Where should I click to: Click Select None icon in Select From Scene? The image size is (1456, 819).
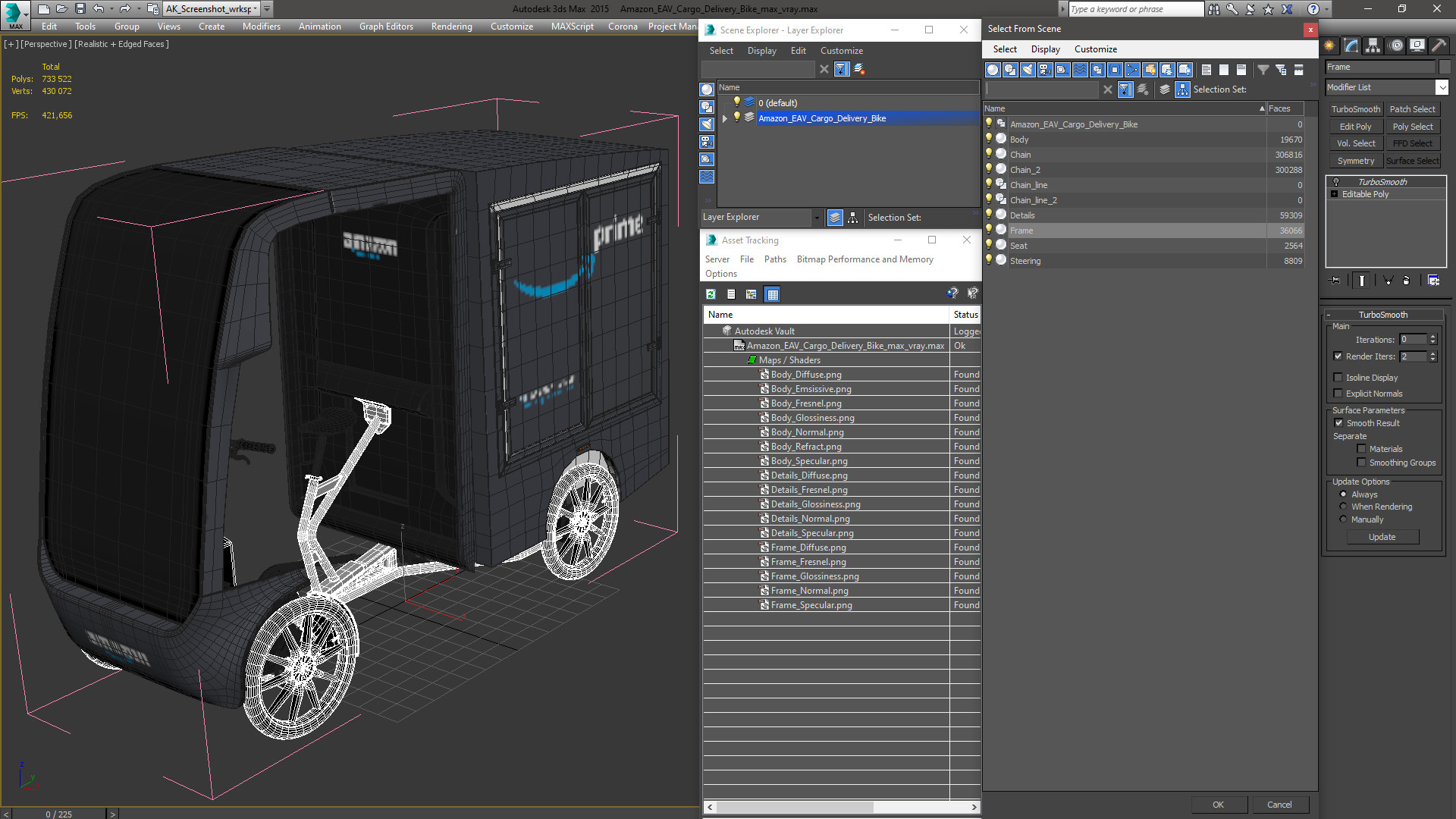point(1224,70)
